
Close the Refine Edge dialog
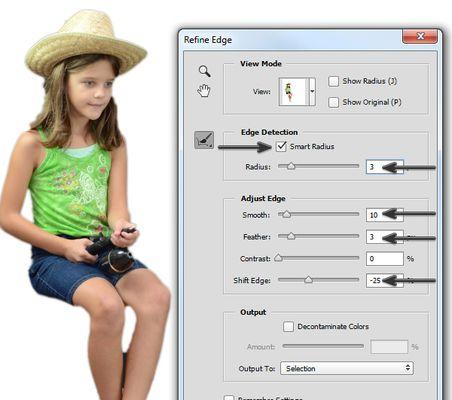(x=420, y=36)
